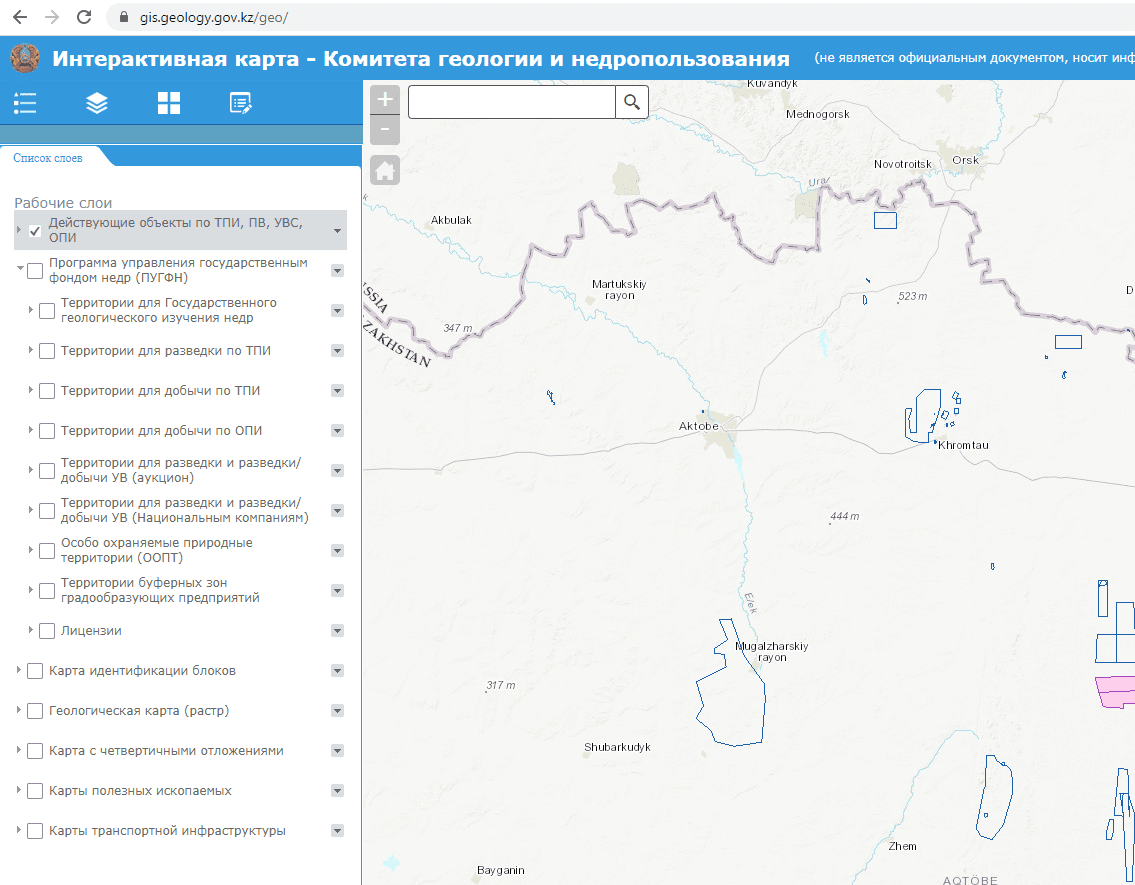Expand Геологическая карта (растр) group
1135x885 pixels.
coord(19,709)
